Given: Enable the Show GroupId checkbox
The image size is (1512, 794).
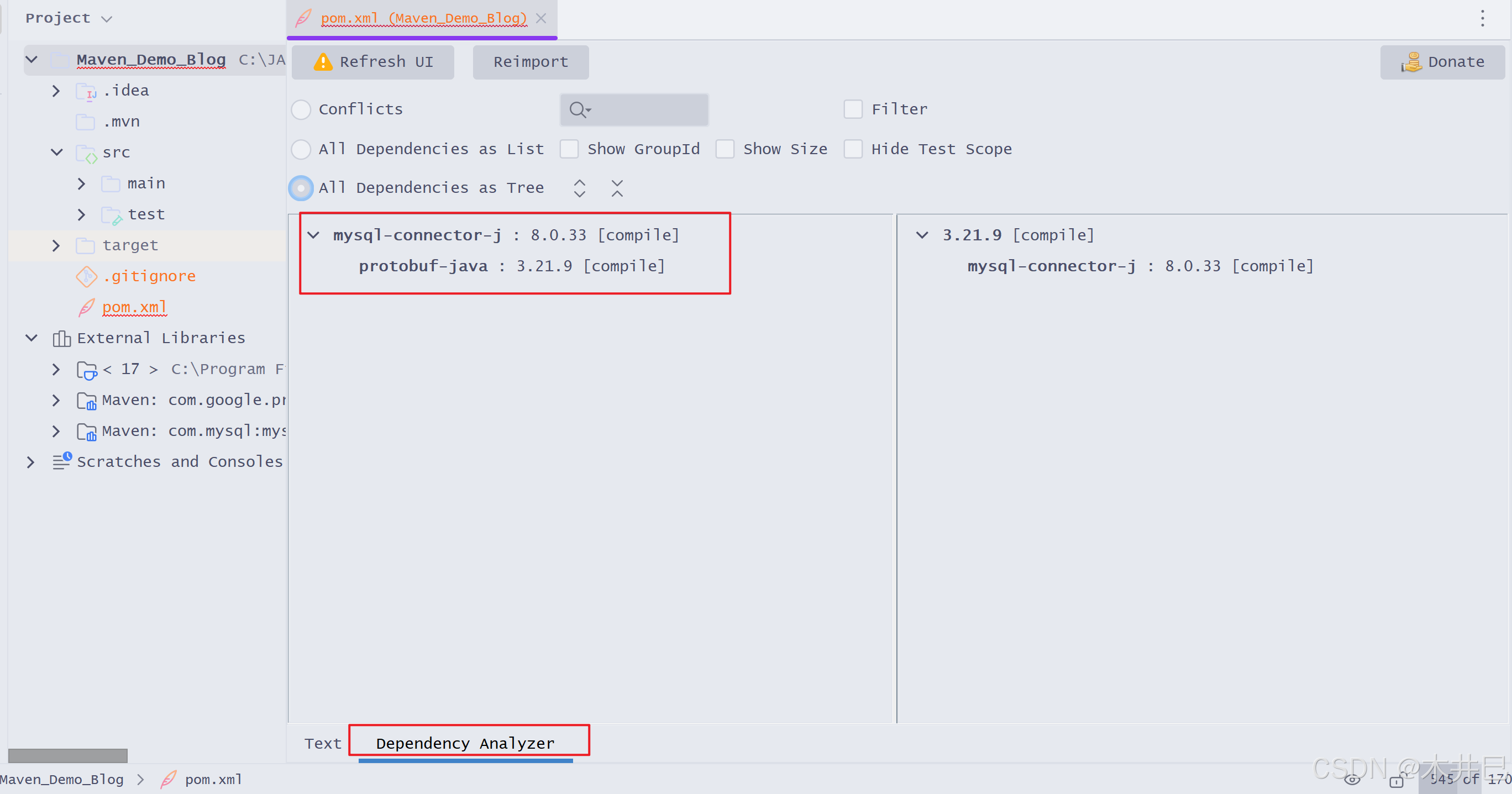Looking at the screenshot, I should (569, 149).
